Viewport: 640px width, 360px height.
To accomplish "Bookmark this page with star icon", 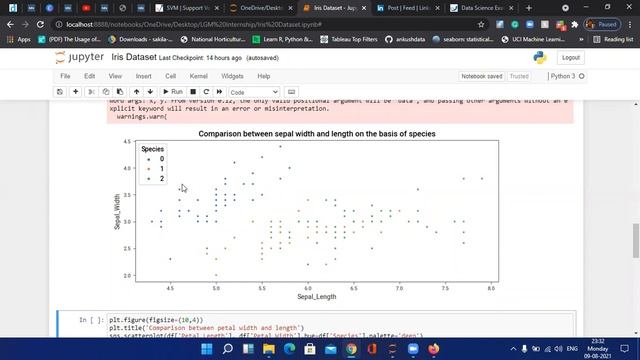I will point(481,24).
